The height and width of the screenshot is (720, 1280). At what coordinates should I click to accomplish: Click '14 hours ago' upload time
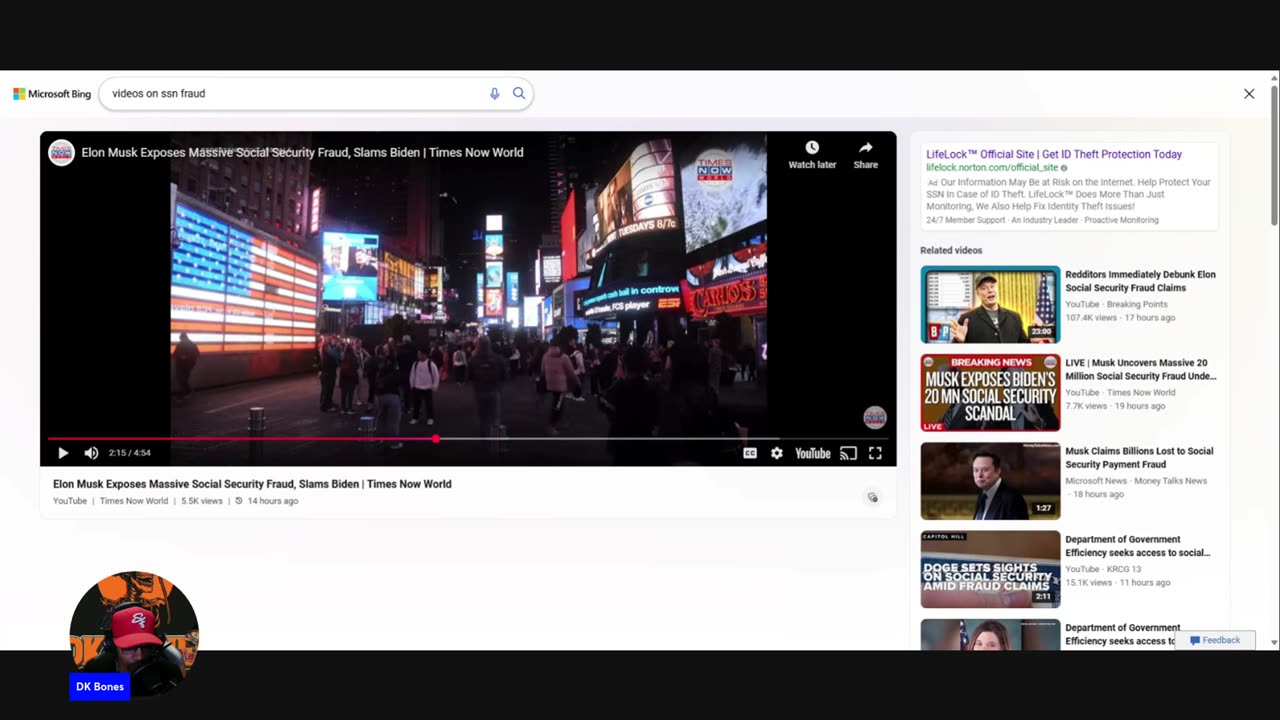point(272,501)
